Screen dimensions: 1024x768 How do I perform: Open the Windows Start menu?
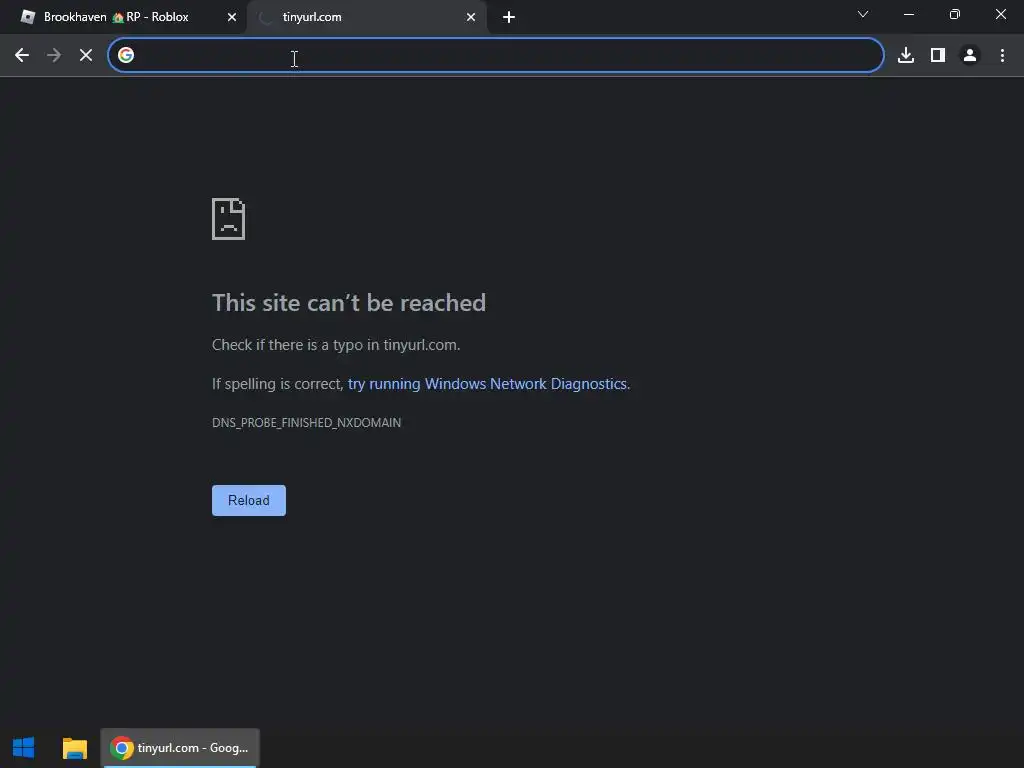tap(24, 748)
